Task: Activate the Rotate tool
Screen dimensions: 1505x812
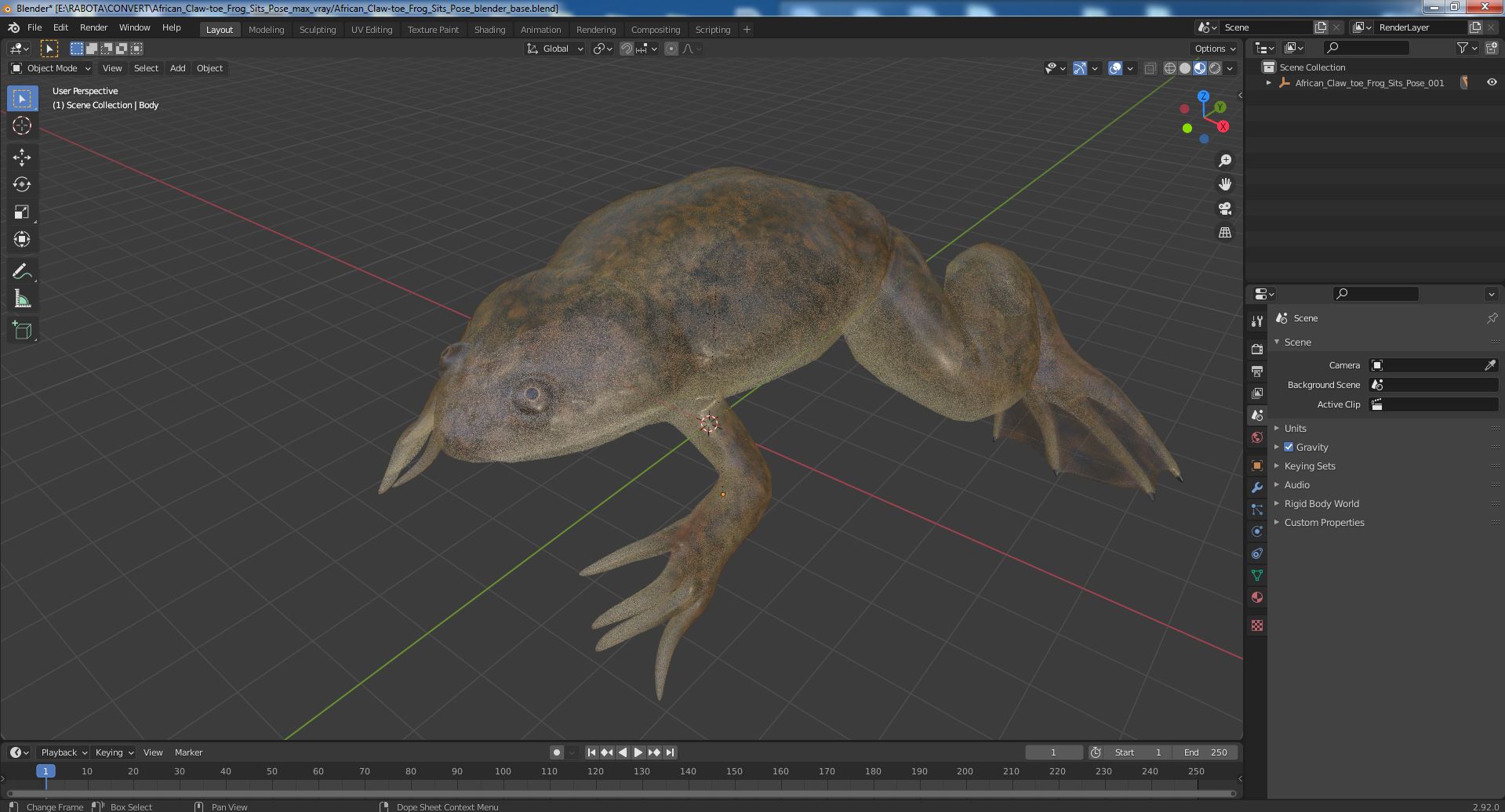Action: (x=22, y=184)
